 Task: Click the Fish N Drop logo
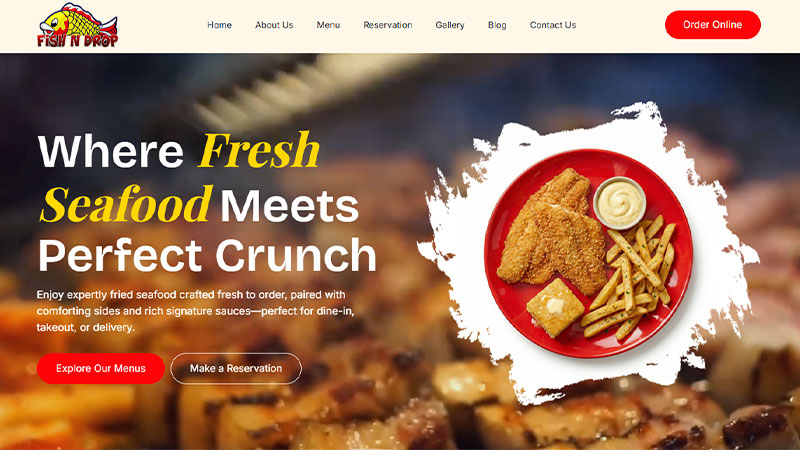coord(78,26)
